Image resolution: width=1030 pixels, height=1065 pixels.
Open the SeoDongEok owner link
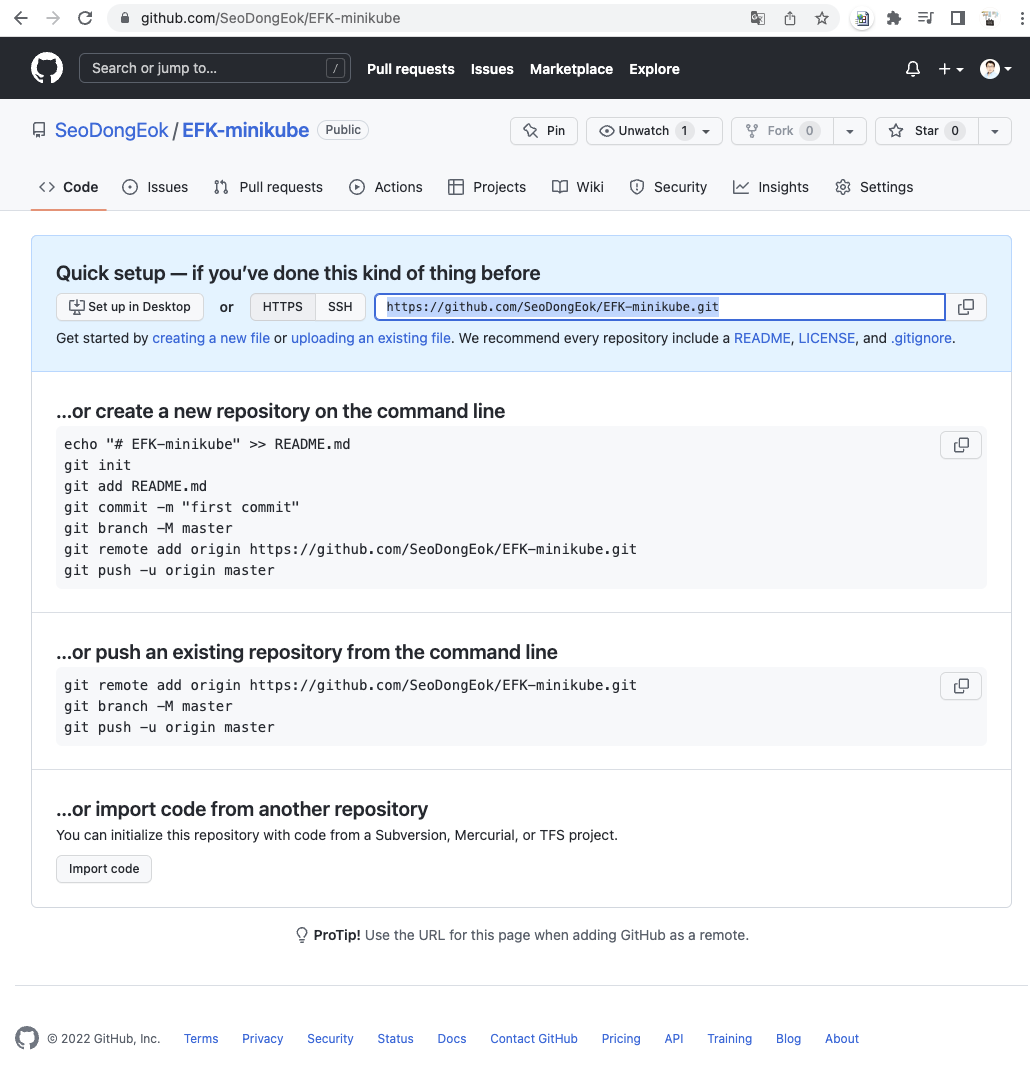click(111, 130)
